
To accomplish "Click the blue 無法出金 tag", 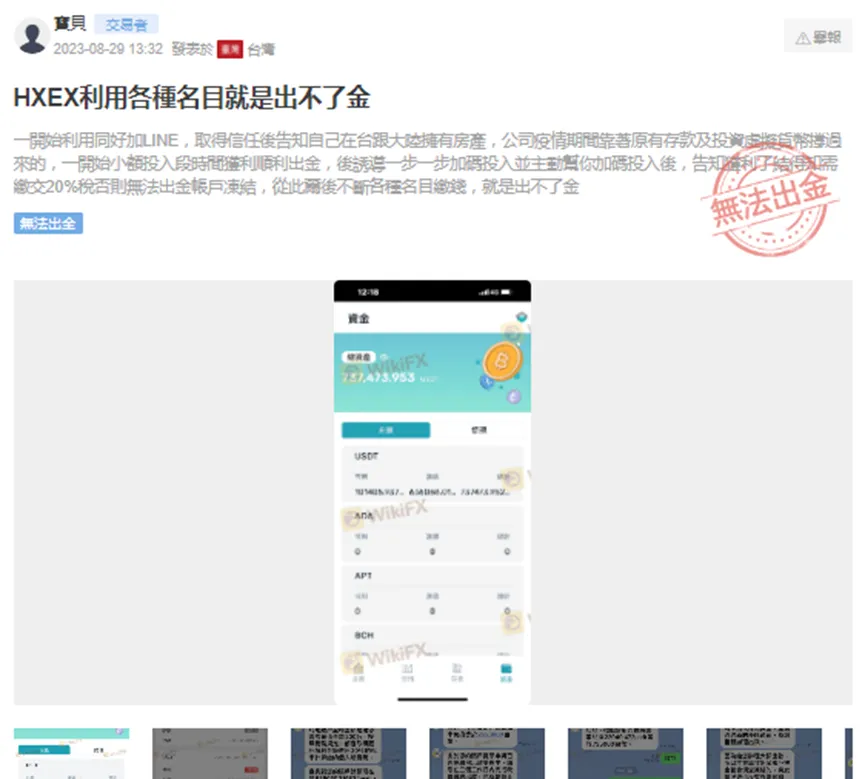I will (49, 223).
